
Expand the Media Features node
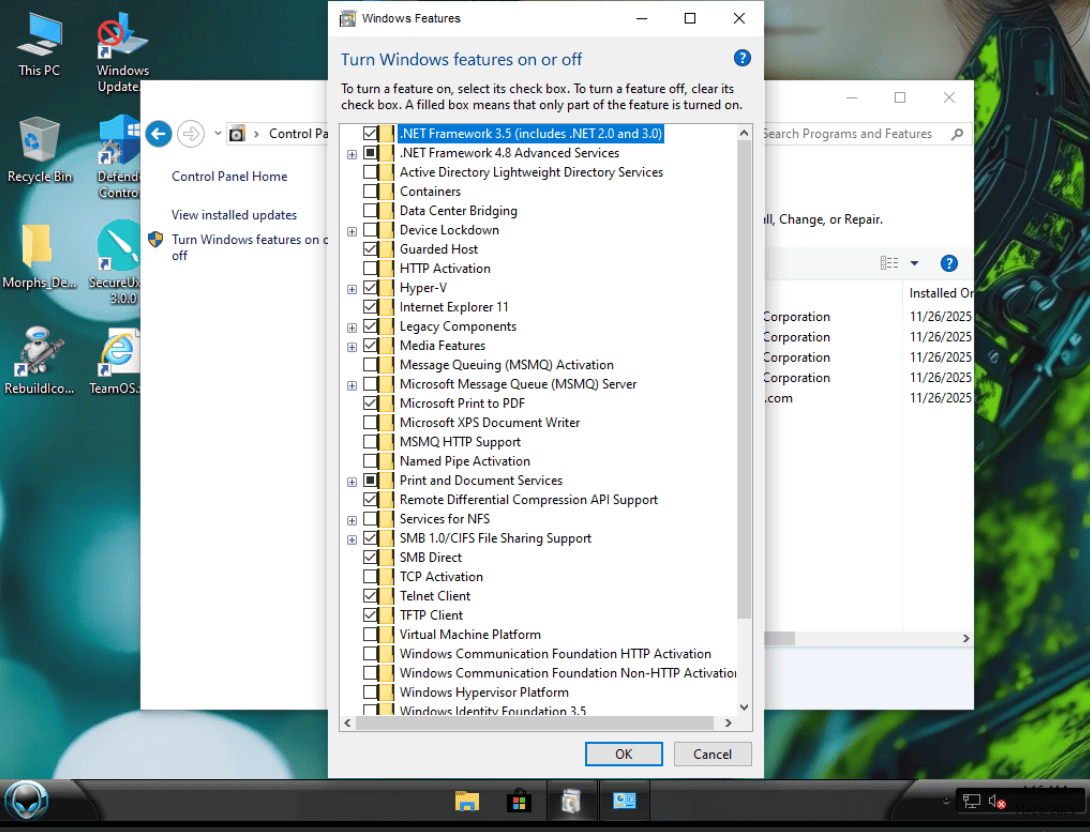[x=352, y=347]
